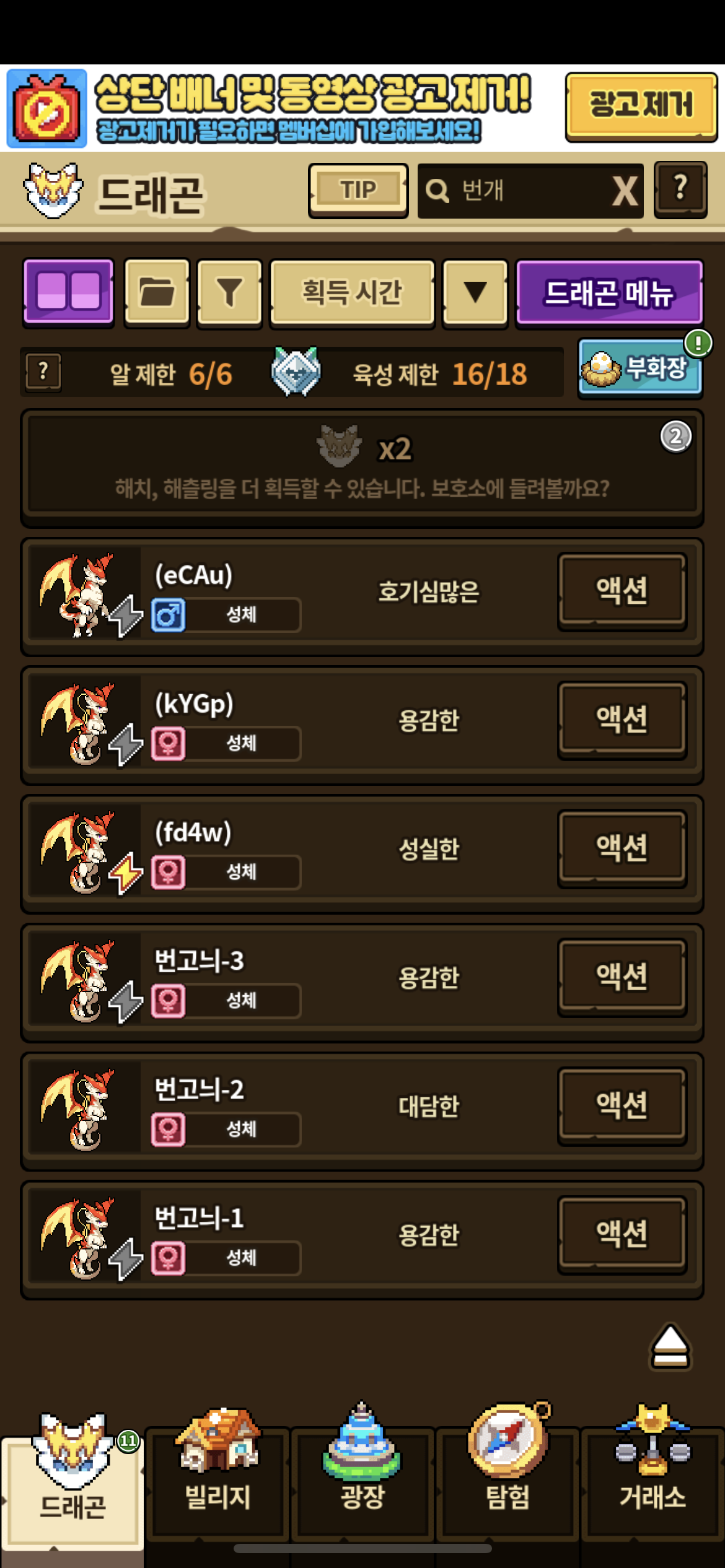The height and width of the screenshot is (1568, 725).
Task: Click the scroll-to-top eject arrow icon
Action: 670,1347
